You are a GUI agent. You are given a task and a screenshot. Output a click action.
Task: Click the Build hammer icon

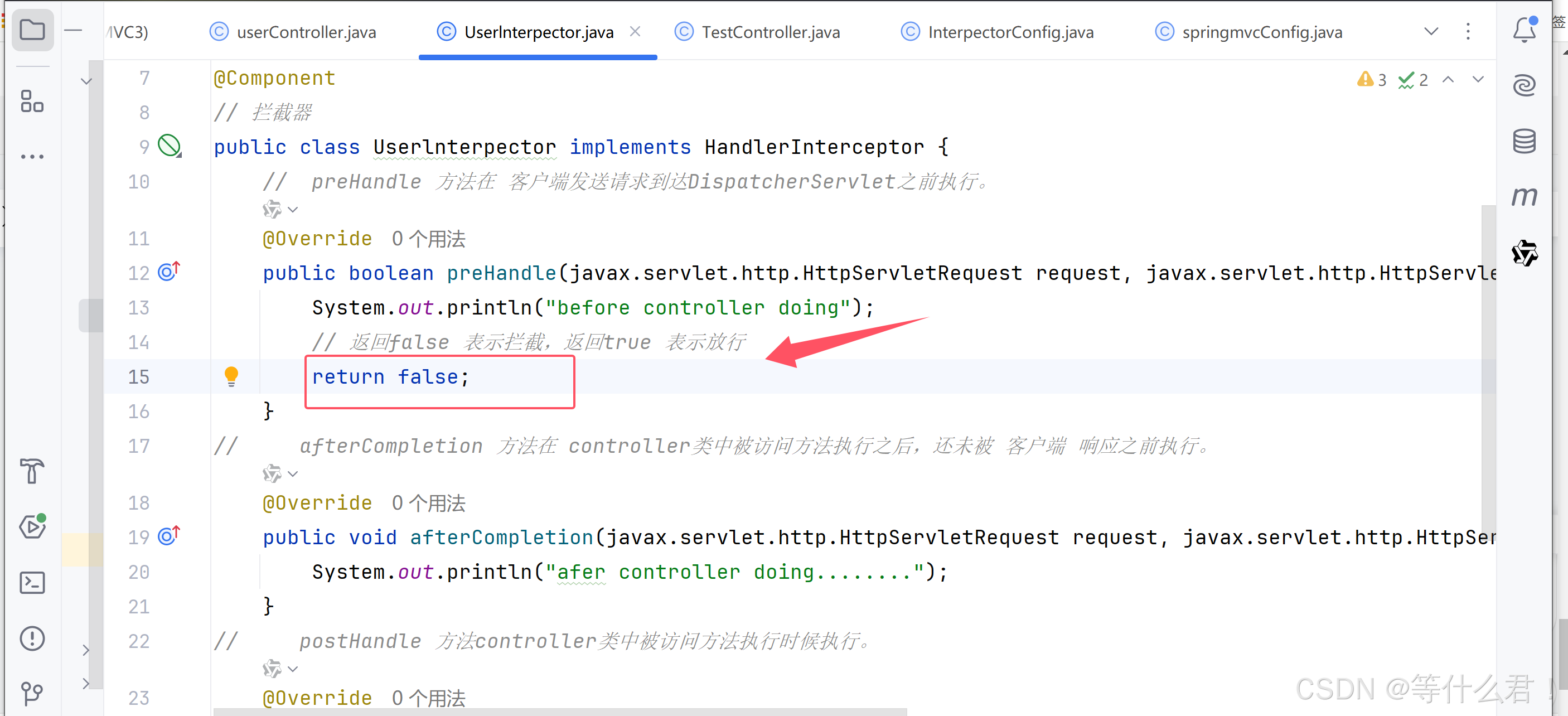tap(32, 471)
